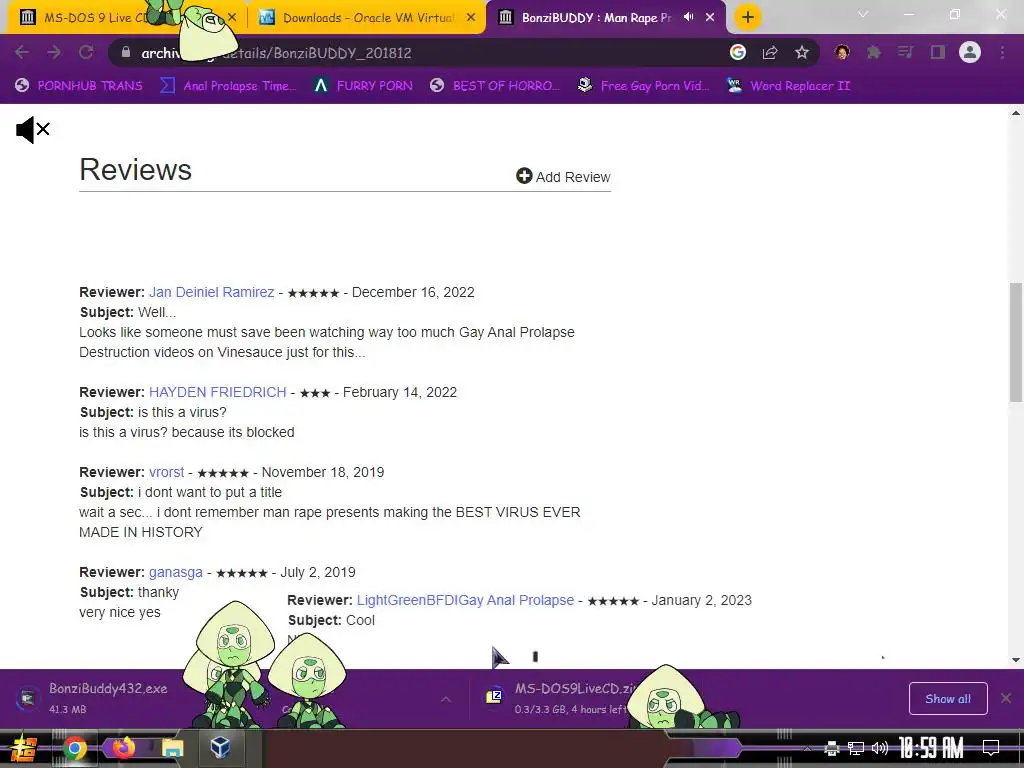Click the scrollbar up arrow
1024x768 pixels.
coord(1016,113)
